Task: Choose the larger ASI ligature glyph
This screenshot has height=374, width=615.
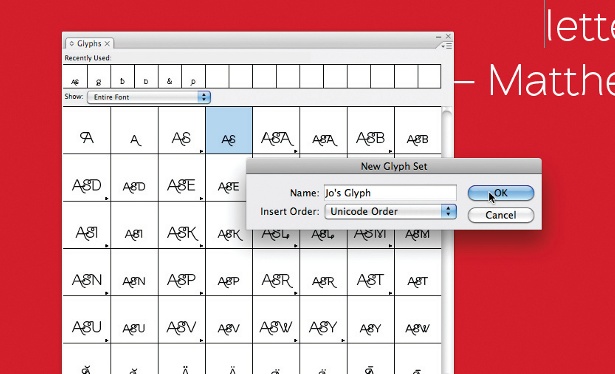Action: click(x=87, y=225)
